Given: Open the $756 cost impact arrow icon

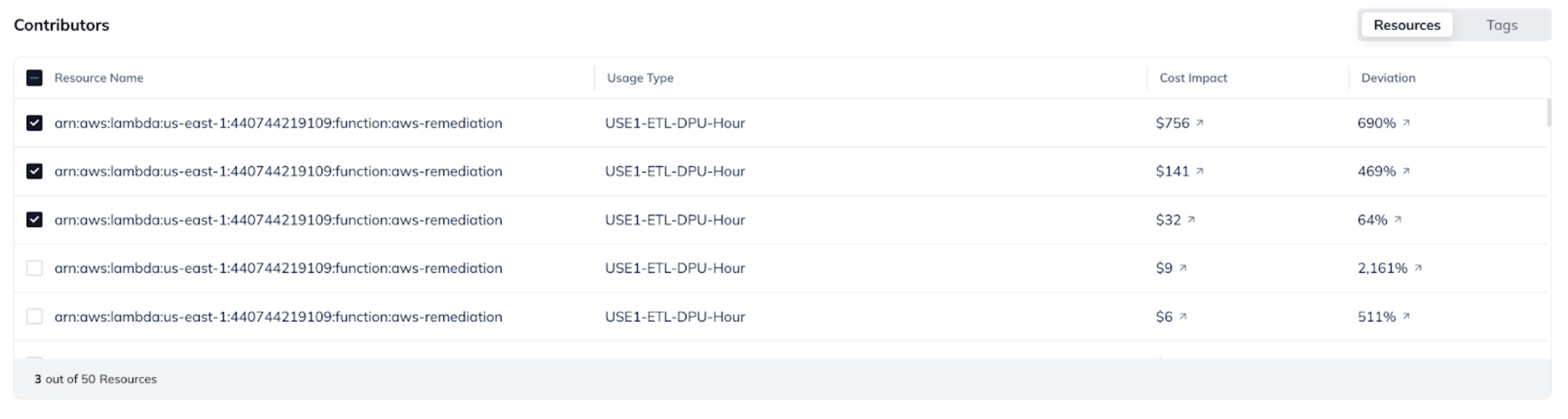Looking at the screenshot, I should click(x=1200, y=123).
